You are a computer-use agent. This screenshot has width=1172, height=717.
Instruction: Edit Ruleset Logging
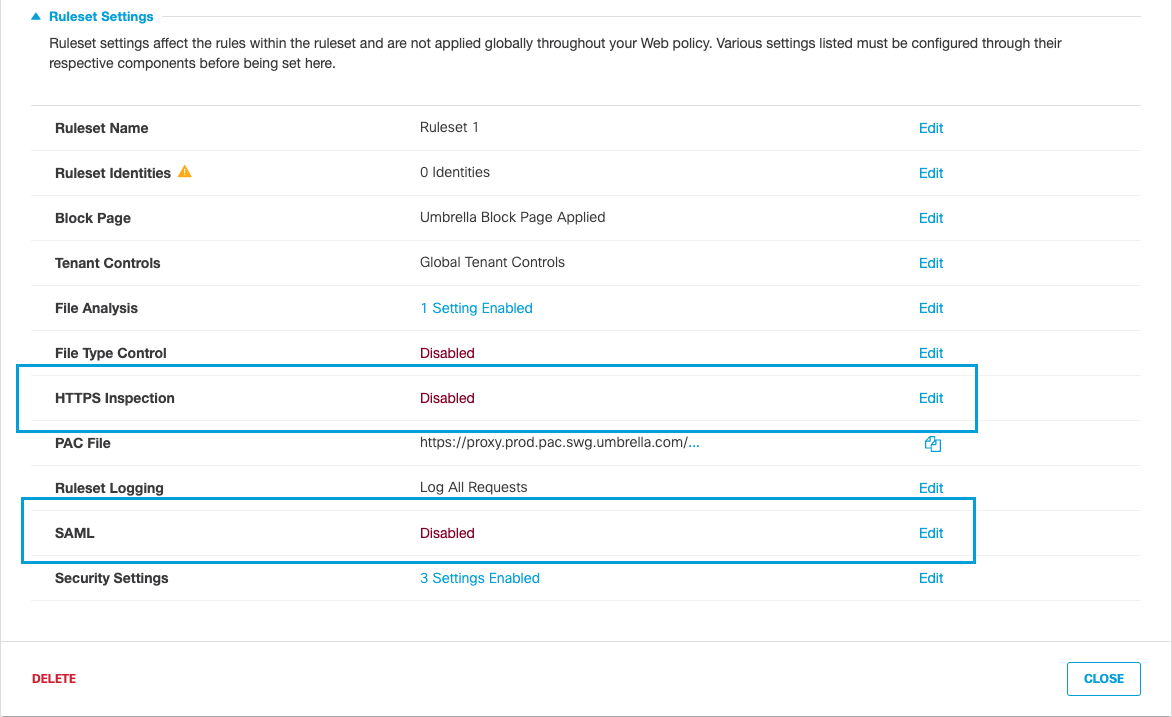[x=930, y=487]
